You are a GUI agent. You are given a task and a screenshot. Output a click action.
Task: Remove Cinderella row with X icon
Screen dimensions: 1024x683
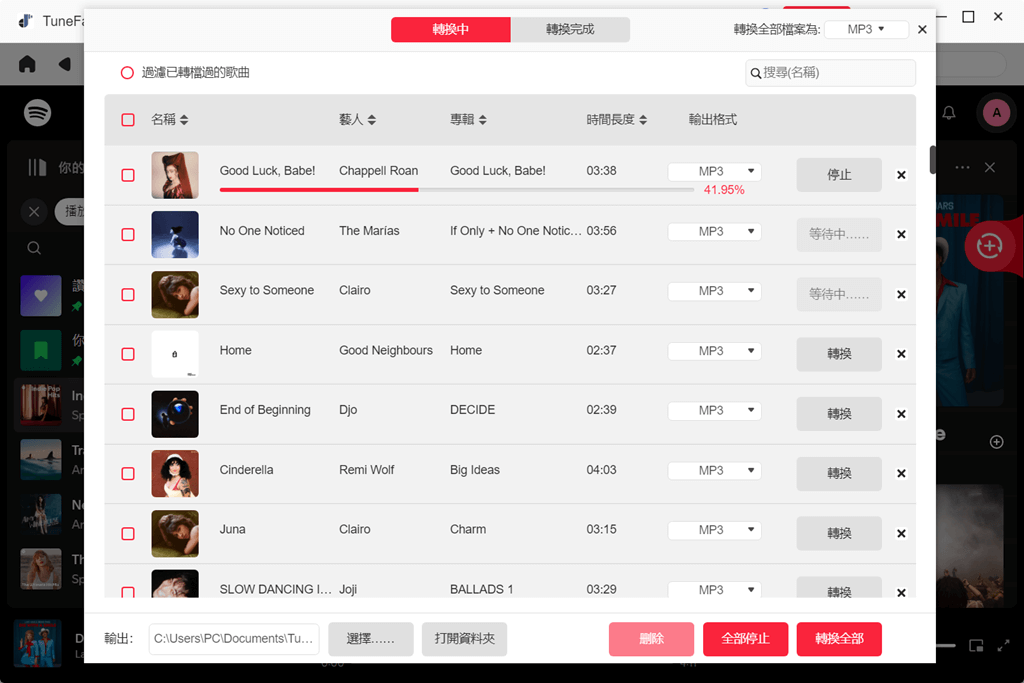901,473
